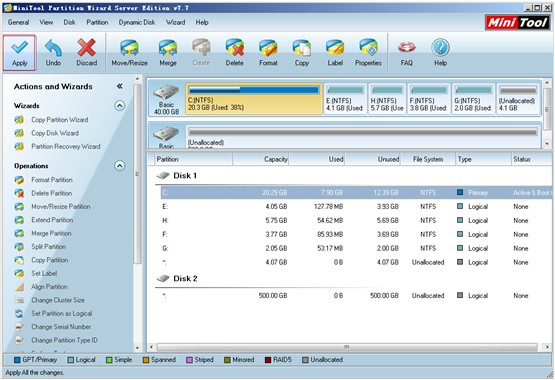Open Properties from the toolbar
The height and width of the screenshot is (380, 555).
pos(368,52)
